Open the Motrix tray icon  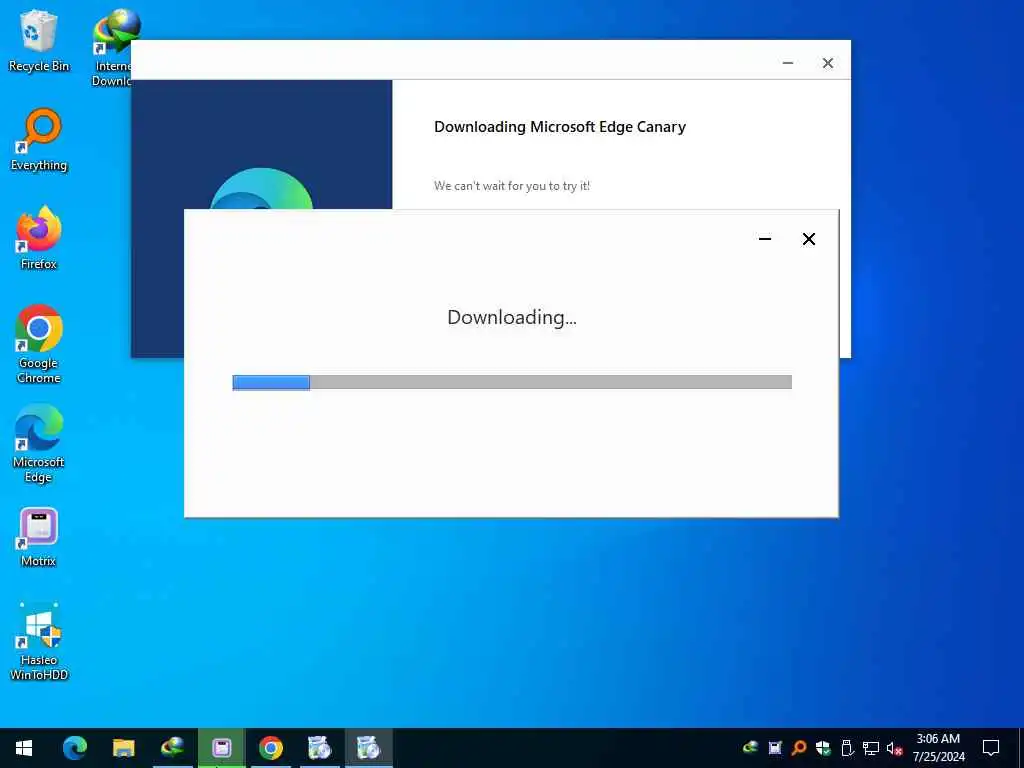click(775, 748)
